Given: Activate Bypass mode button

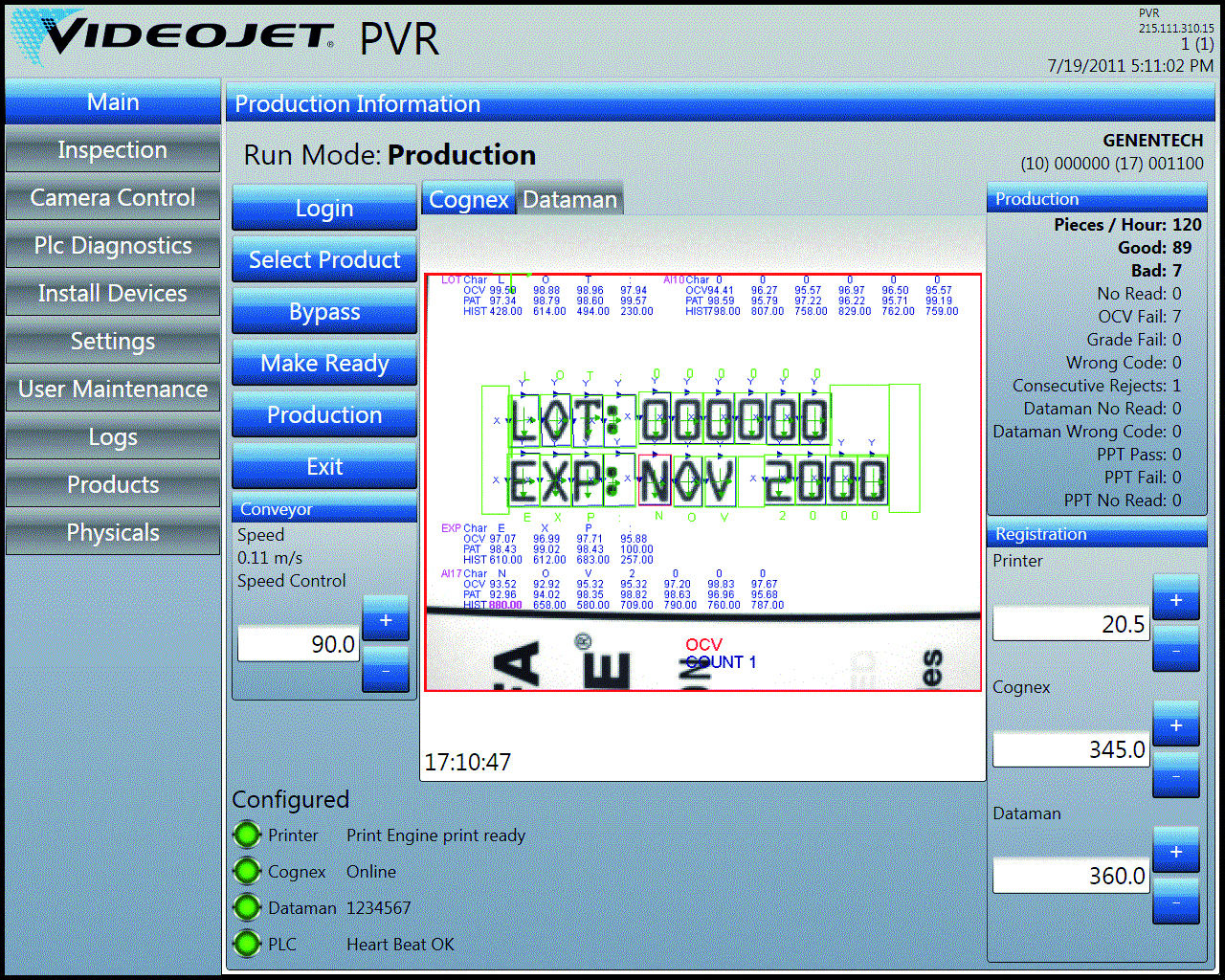Looking at the screenshot, I should point(324,312).
